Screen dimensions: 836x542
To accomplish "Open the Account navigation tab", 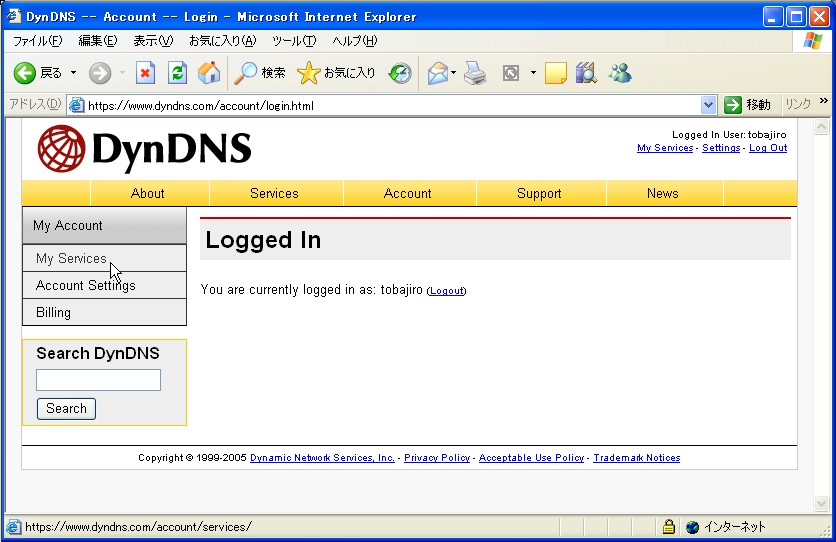I will (x=407, y=193).
